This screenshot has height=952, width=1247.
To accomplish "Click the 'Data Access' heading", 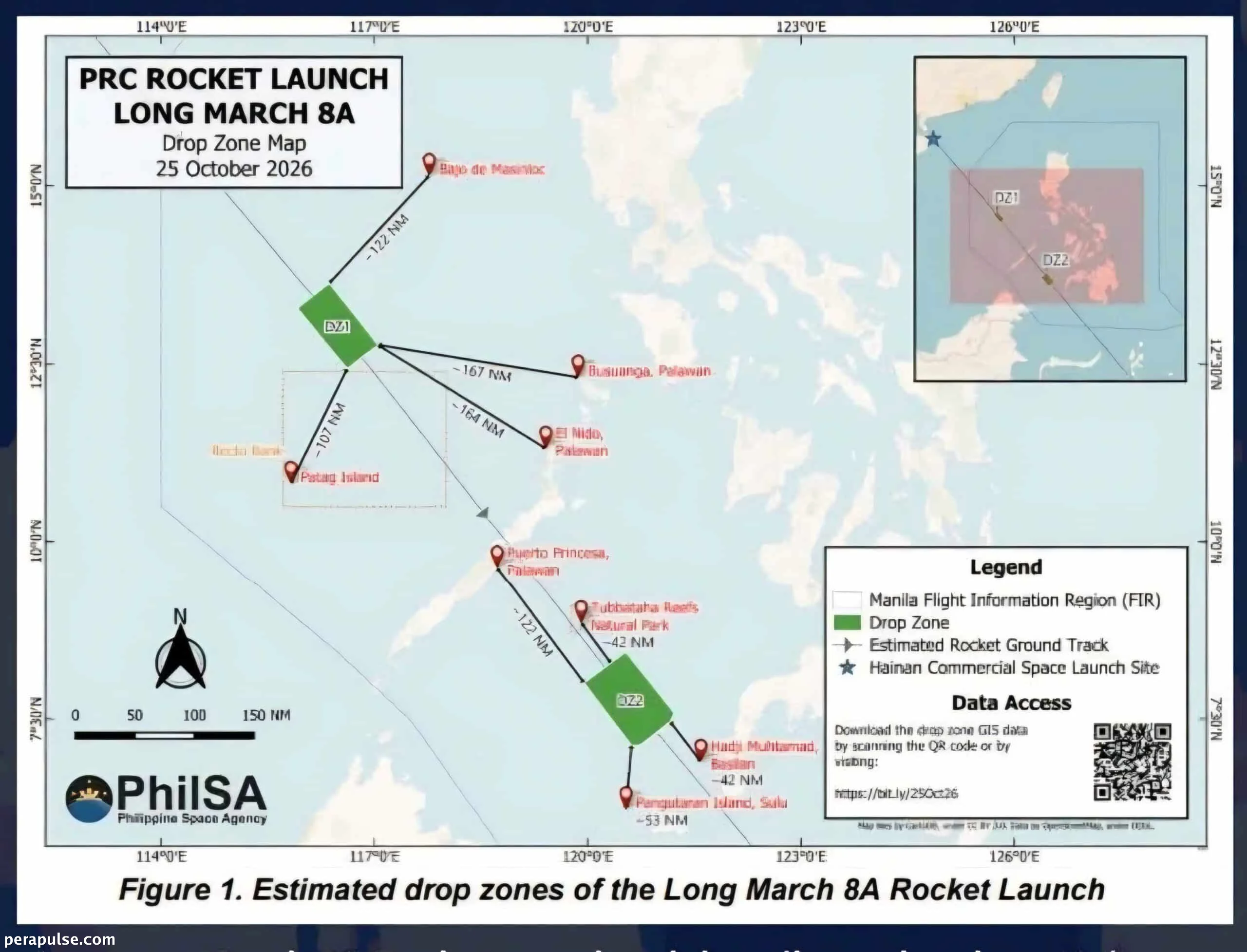I will coord(1011,703).
